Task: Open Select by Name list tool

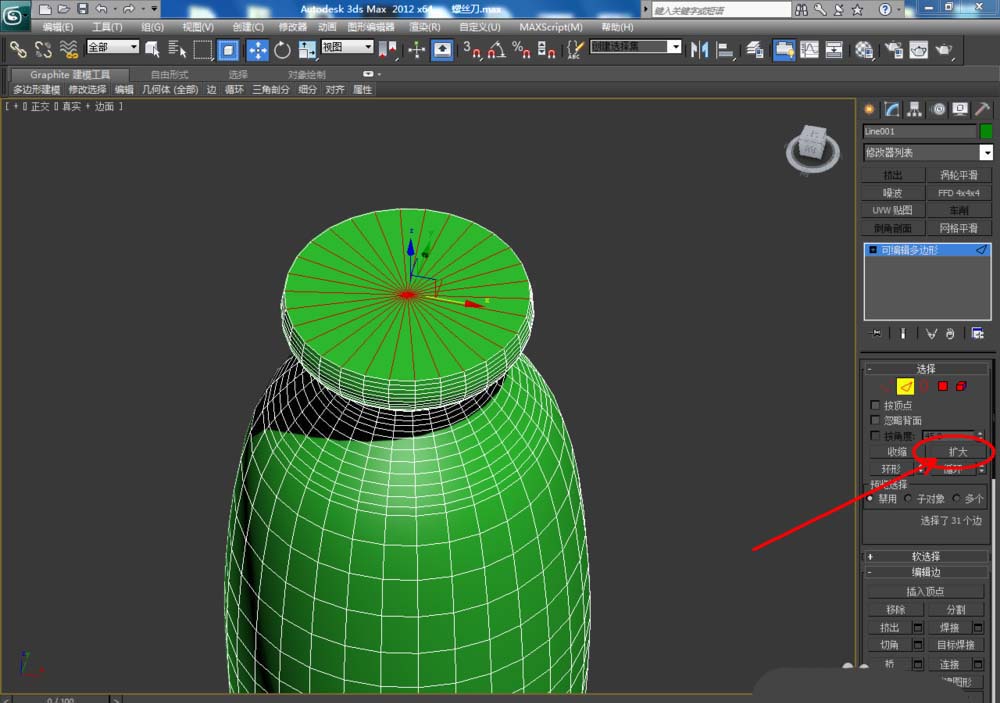Action: (x=177, y=49)
